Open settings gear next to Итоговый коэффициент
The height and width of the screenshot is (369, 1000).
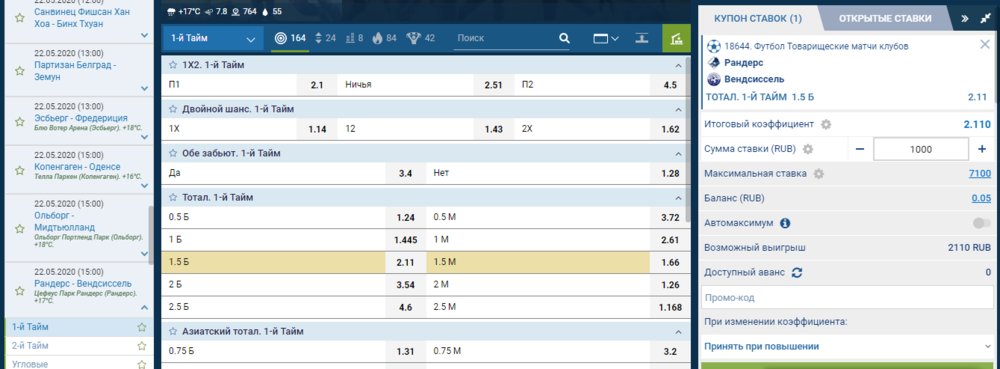click(x=826, y=124)
